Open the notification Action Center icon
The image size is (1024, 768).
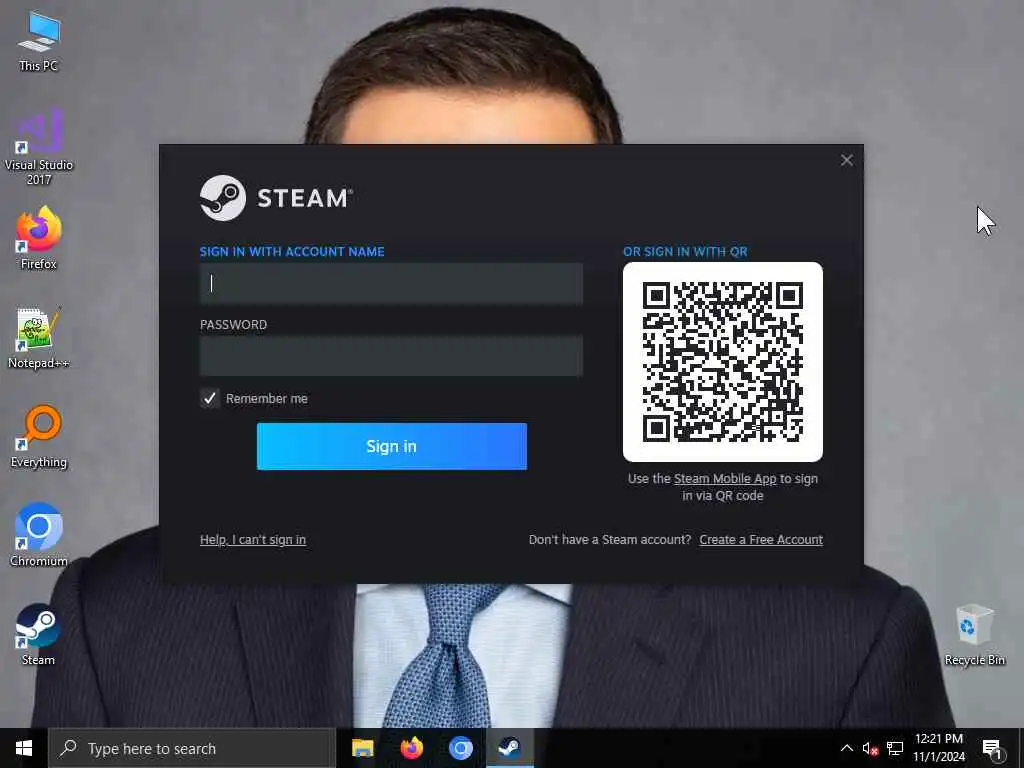pos(992,748)
